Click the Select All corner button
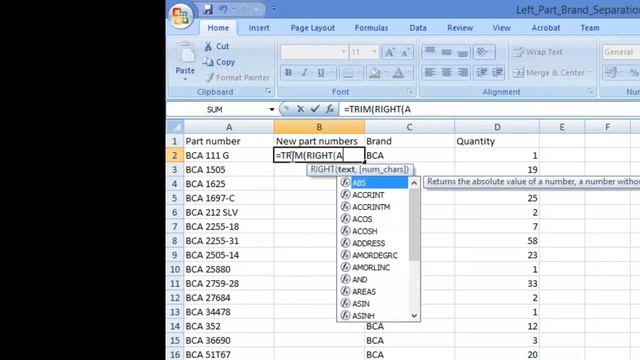 (175, 127)
